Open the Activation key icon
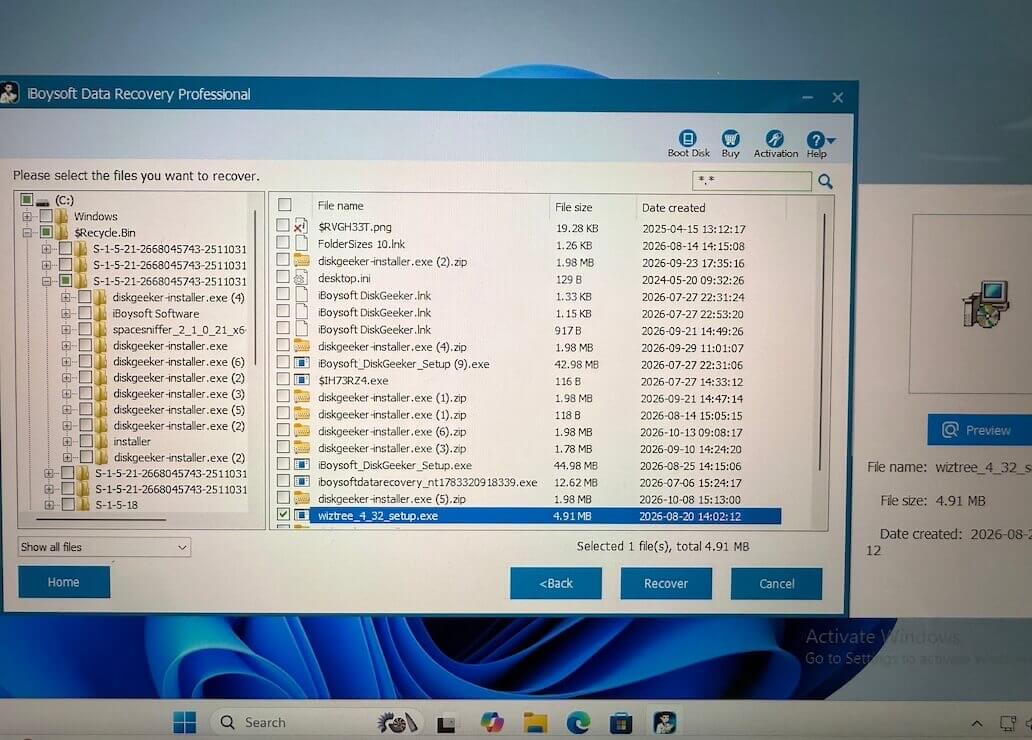Screen dimensions: 1032x740 [x=775, y=138]
